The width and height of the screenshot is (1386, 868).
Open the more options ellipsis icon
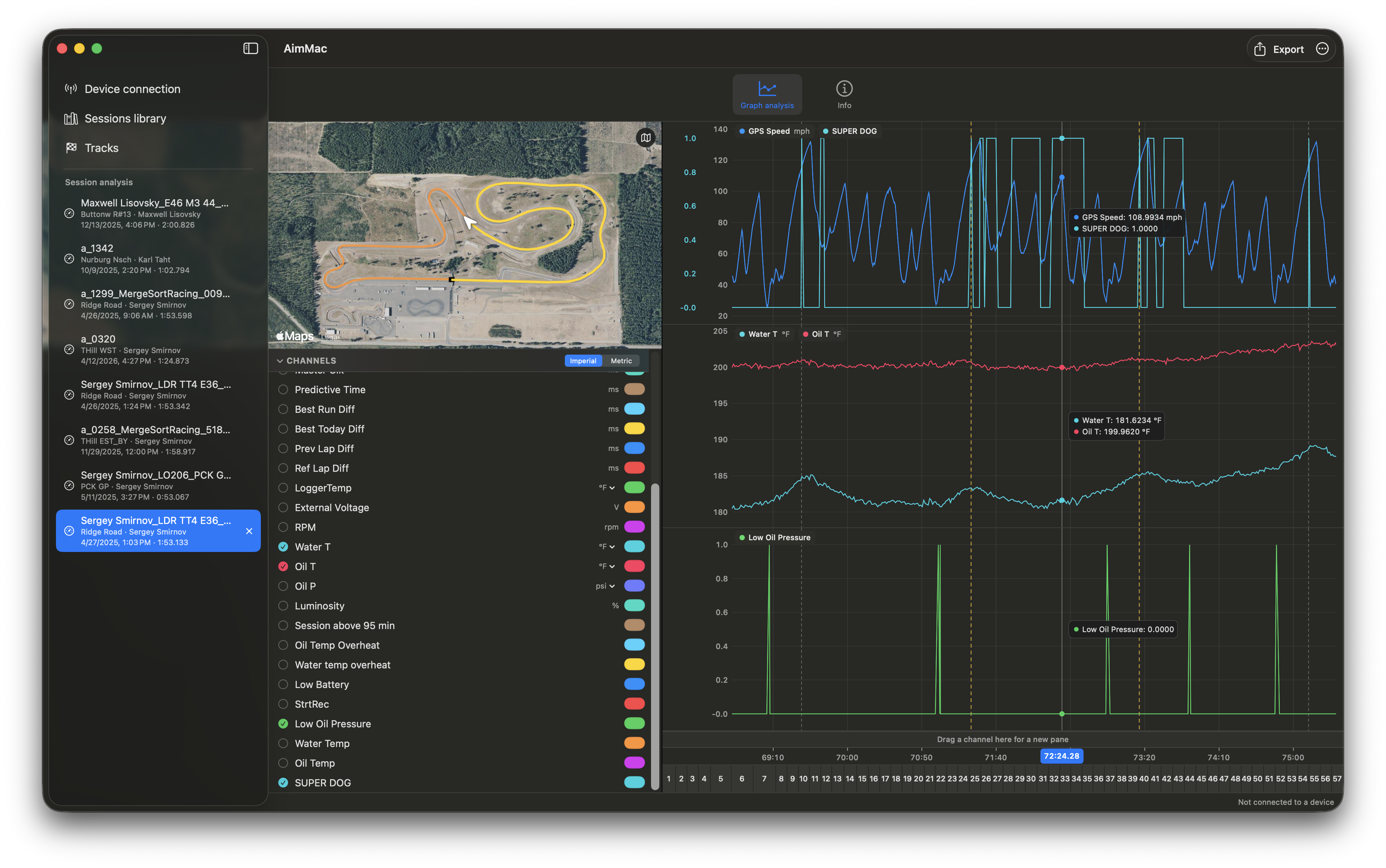coord(1322,49)
